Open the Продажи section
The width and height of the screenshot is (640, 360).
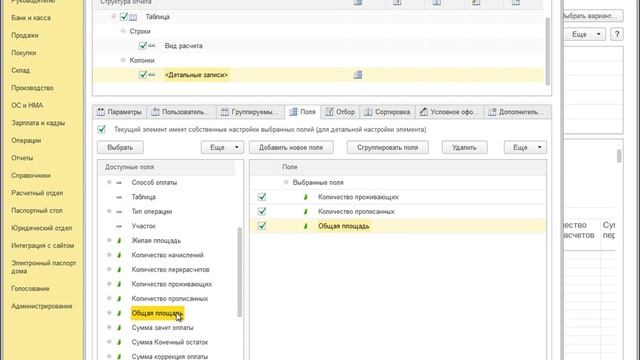coord(25,36)
